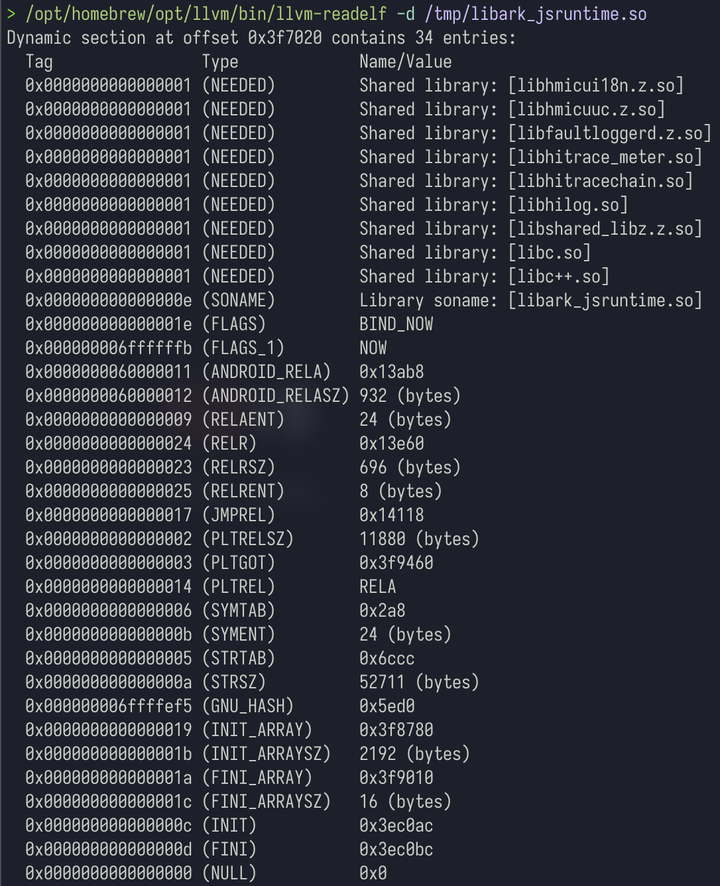Click the BIND_NOW flags value
This screenshot has width=720, height=886.
(x=396, y=324)
